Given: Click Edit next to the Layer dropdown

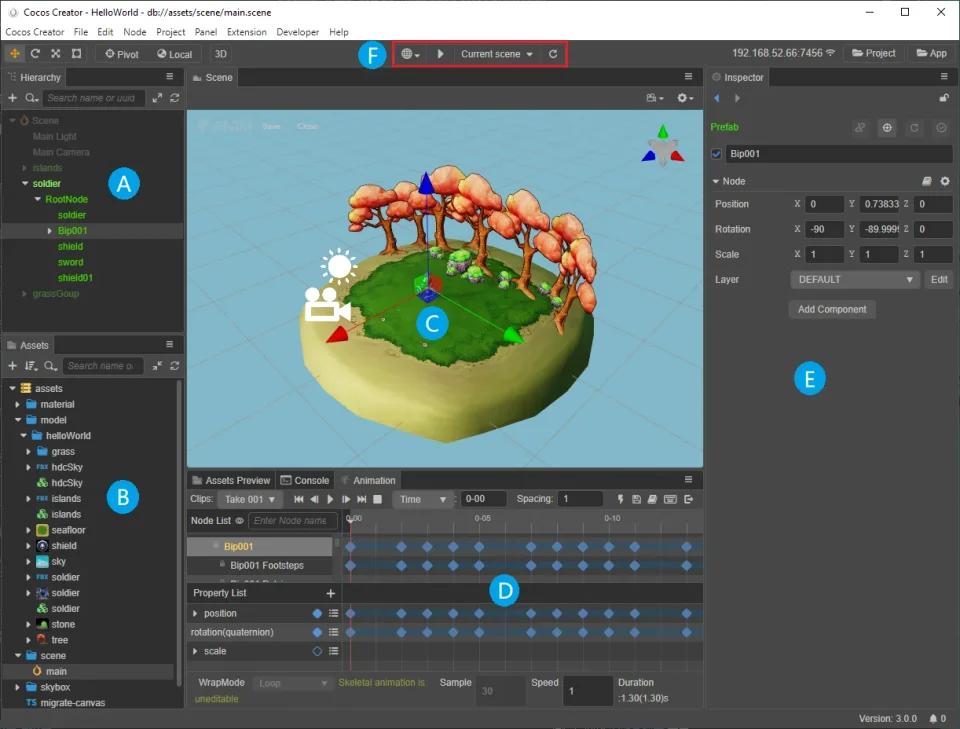Looking at the screenshot, I should (x=938, y=279).
